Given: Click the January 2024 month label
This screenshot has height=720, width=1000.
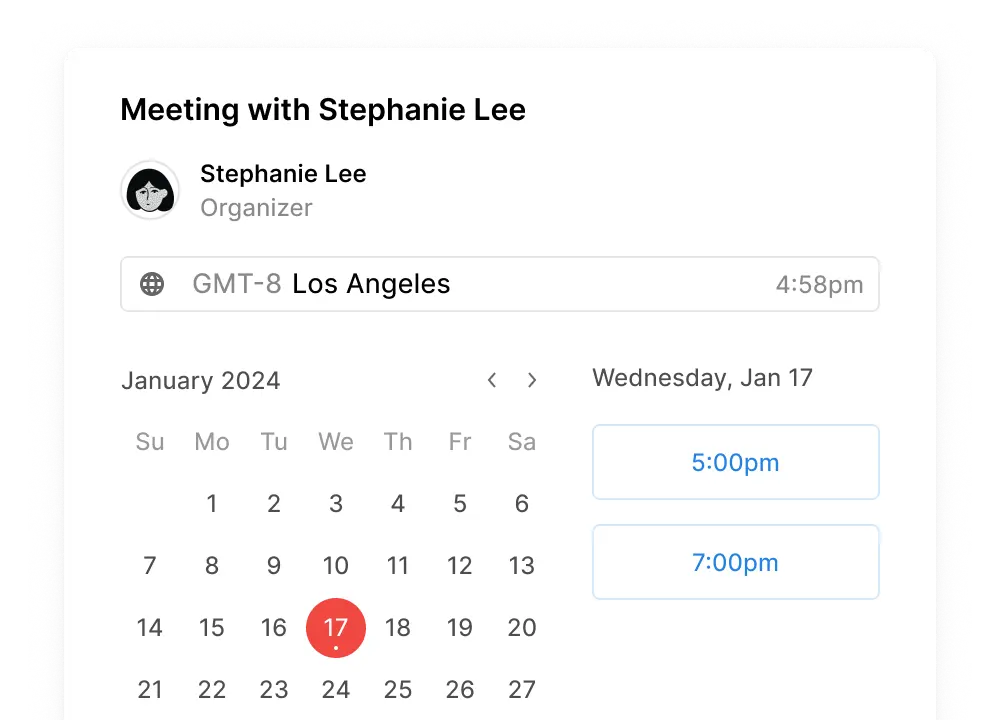Looking at the screenshot, I should [x=201, y=381].
